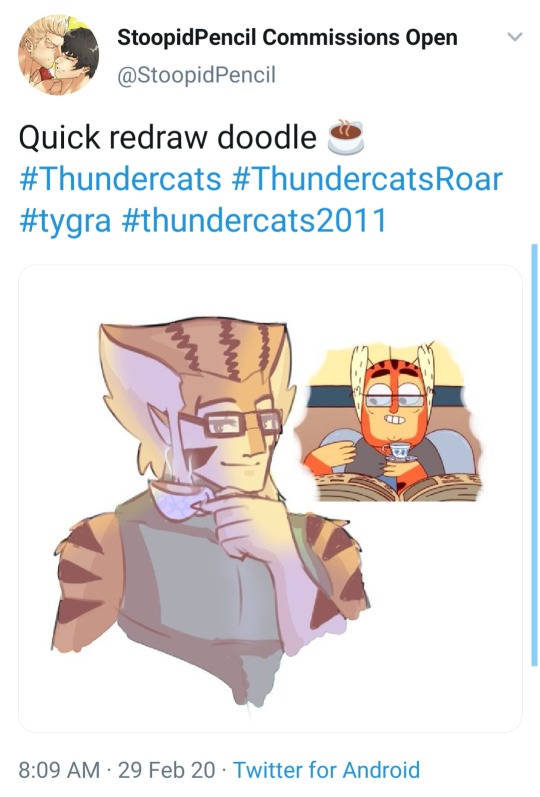Open the @StoopidPencil handle
Screen dimensions: 540x797
pyautogui.click(x=196, y=75)
